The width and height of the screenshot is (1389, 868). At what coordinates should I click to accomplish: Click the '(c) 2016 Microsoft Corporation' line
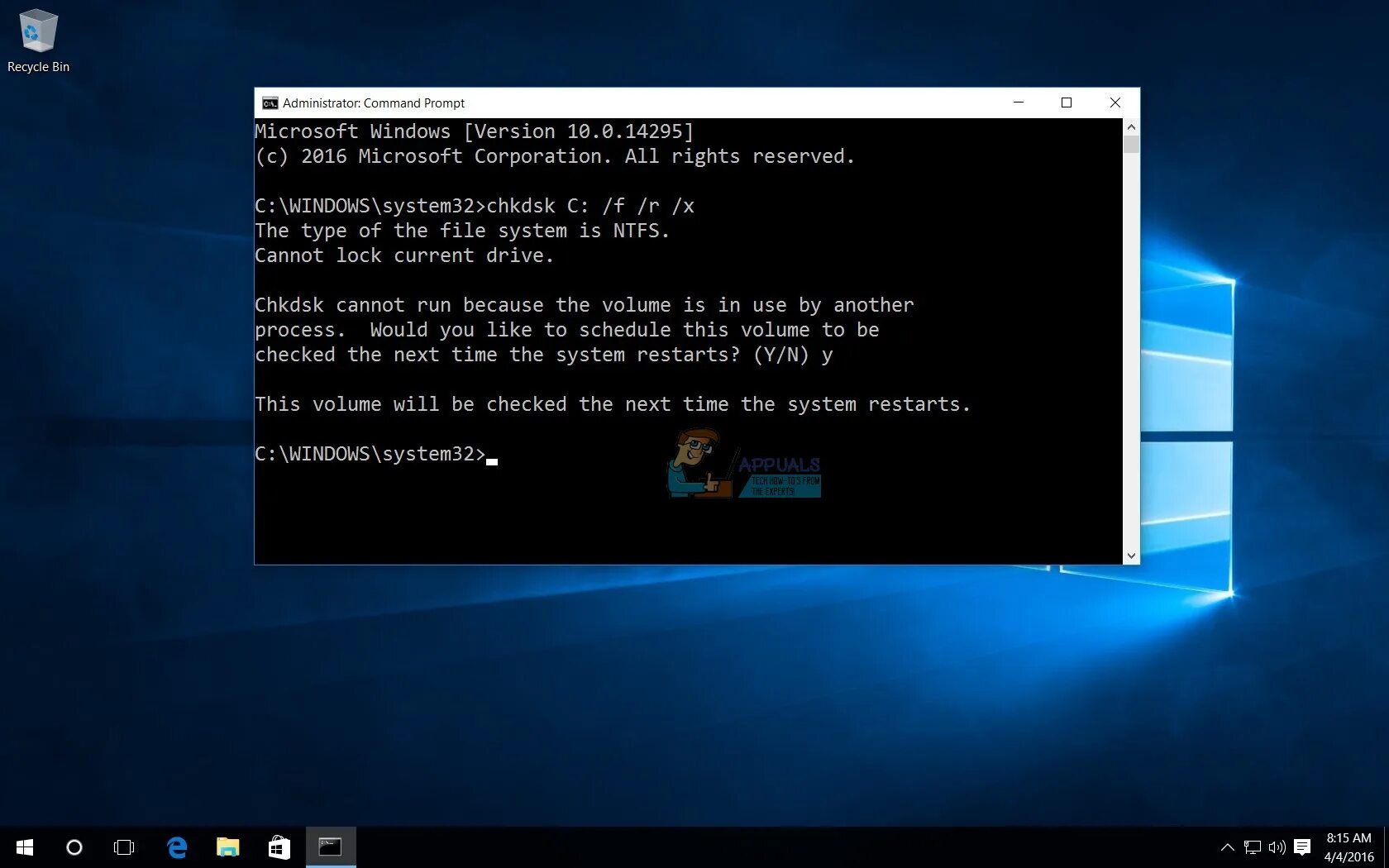(554, 156)
